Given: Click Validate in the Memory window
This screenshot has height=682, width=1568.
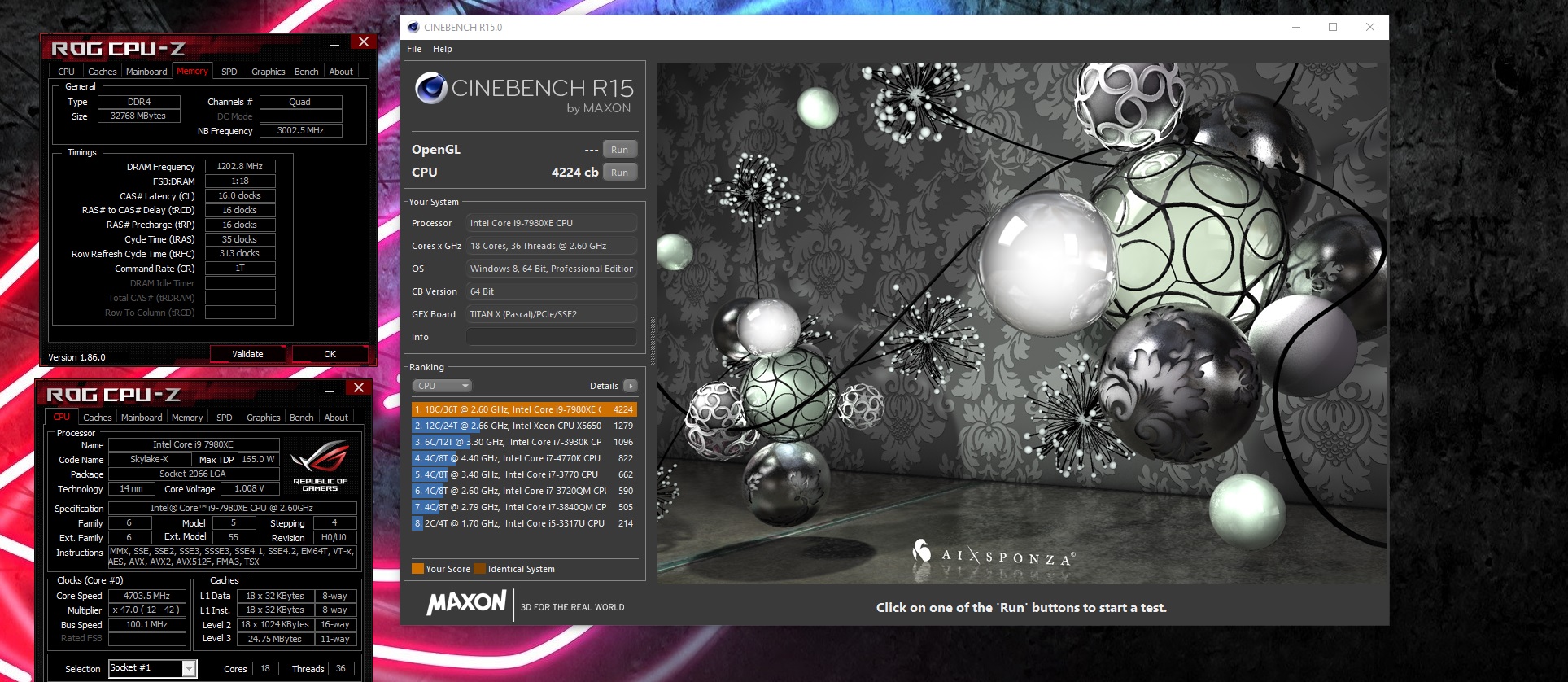Looking at the screenshot, I should 248,354.
